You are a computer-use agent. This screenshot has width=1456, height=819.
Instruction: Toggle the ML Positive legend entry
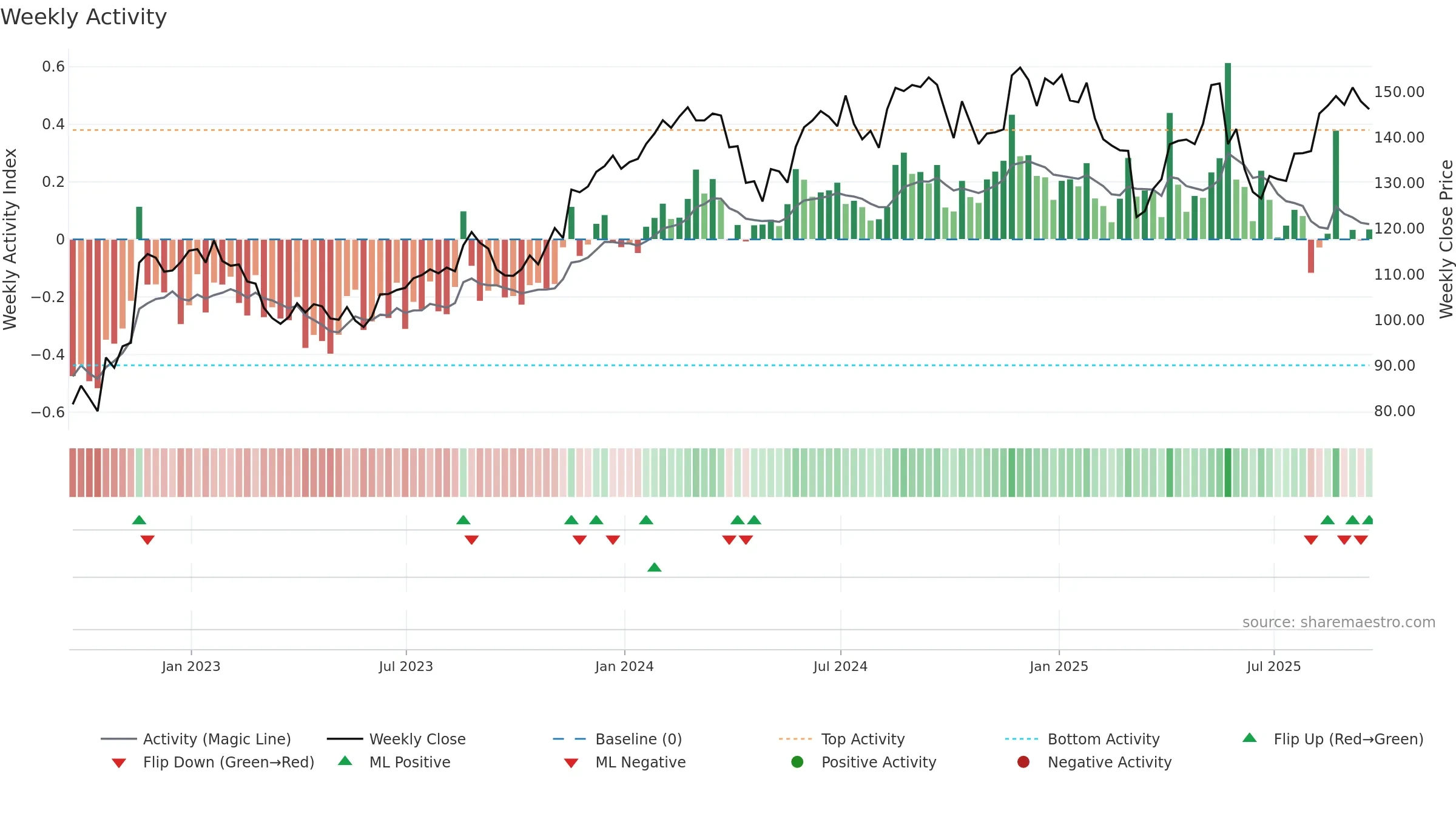point(394,762)
